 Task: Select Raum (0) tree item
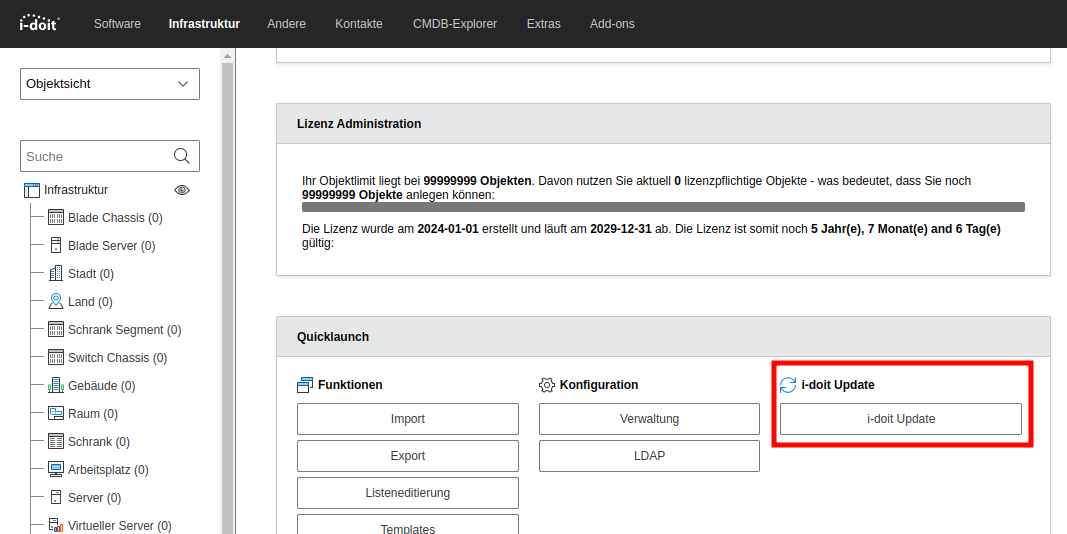(x=93, y=414)
